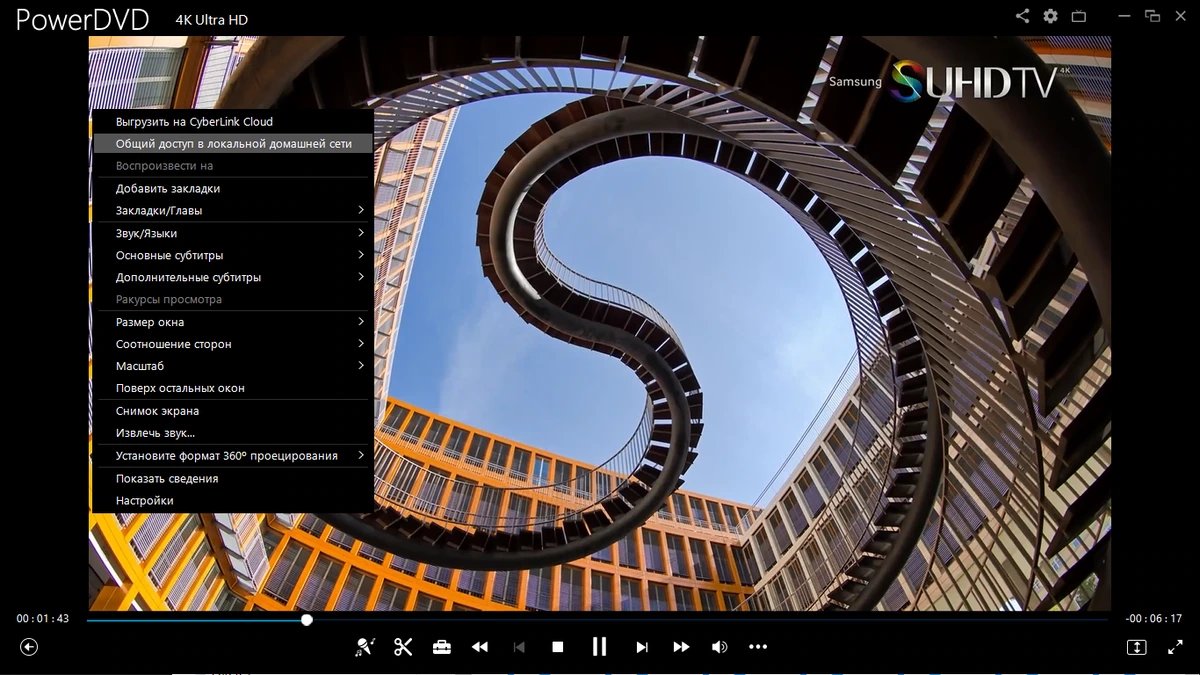Click the share icon in title bar

coord(1022,16)
